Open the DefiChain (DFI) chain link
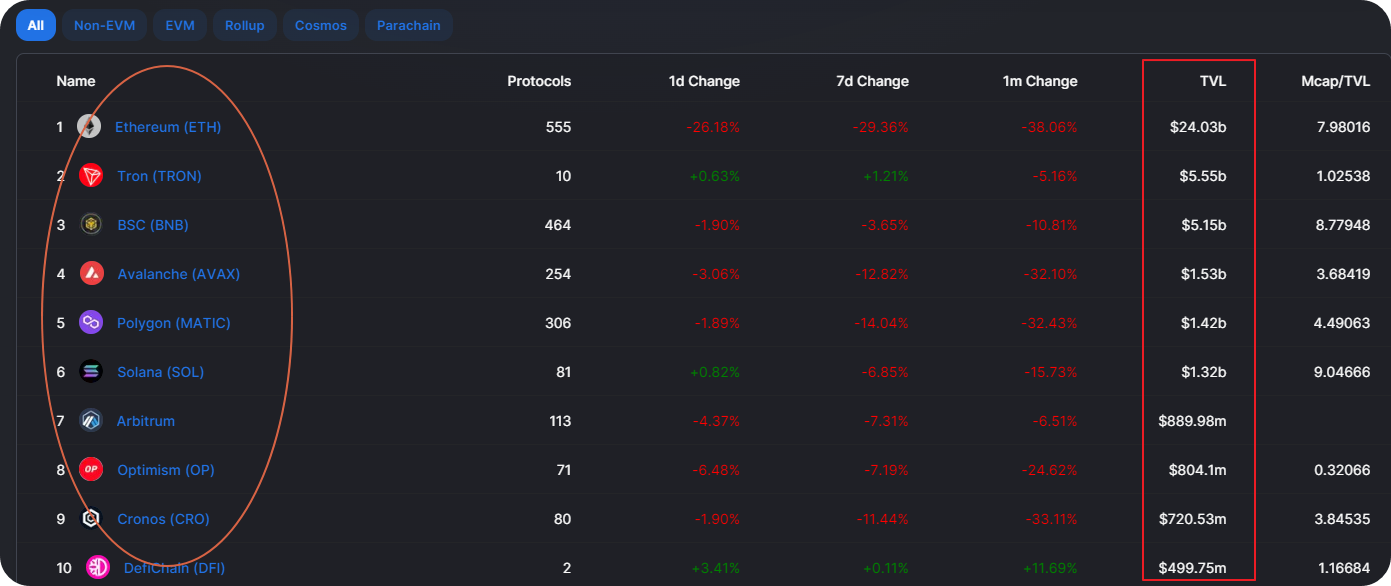1391x586 pixels. (x=175, y=568)
